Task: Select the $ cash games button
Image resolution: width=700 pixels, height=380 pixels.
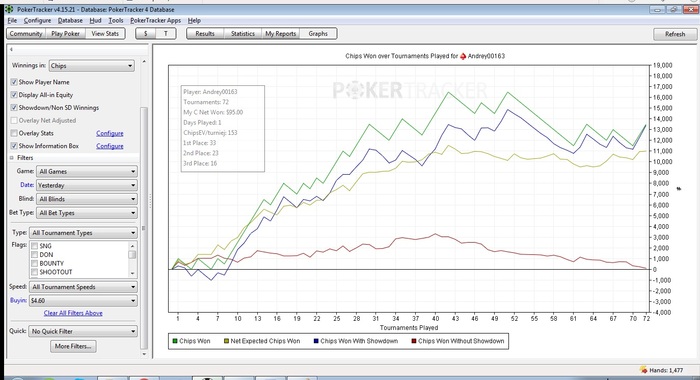Action: [146, 33]
